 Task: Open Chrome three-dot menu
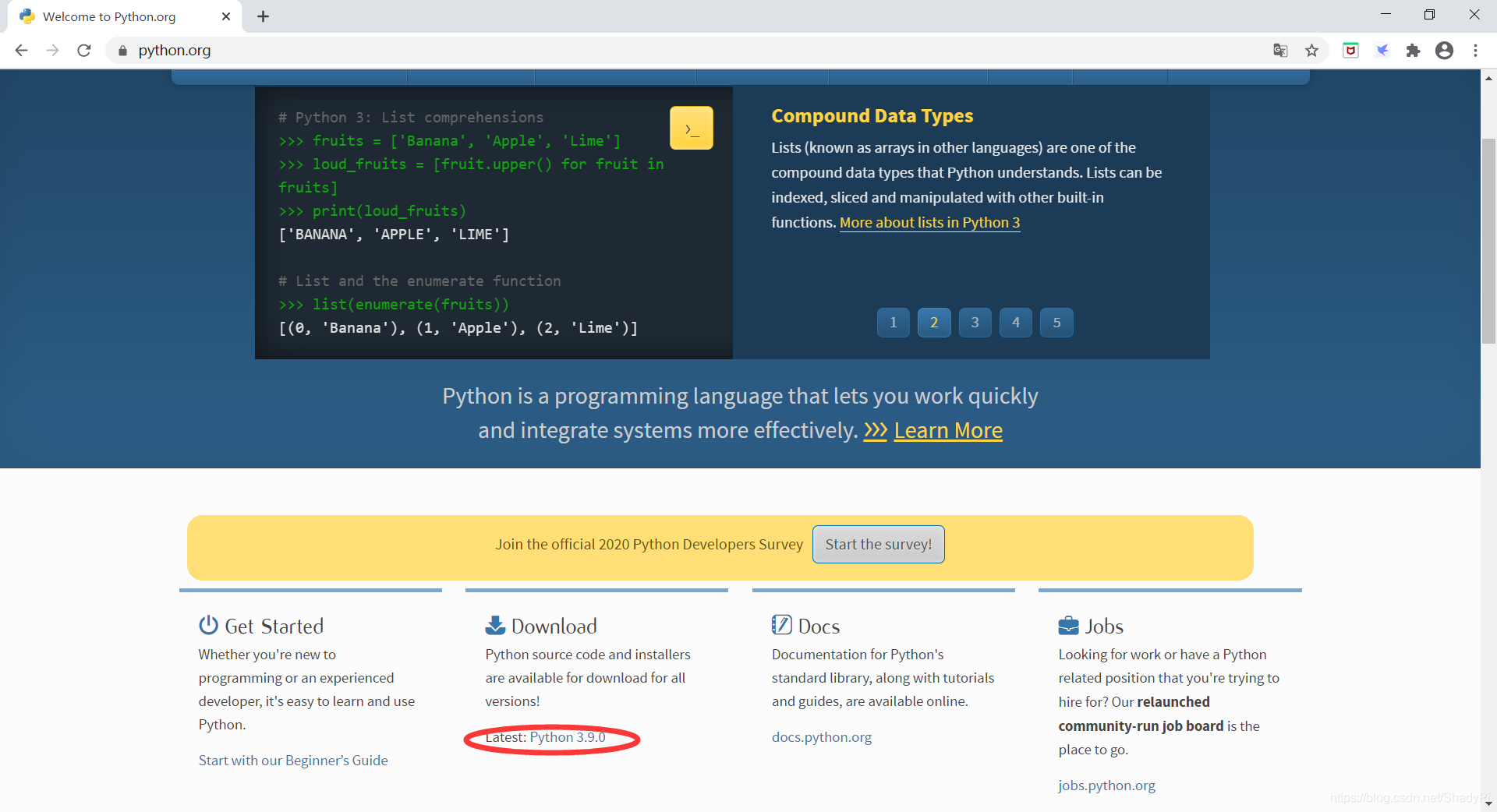click(1475, 50)
